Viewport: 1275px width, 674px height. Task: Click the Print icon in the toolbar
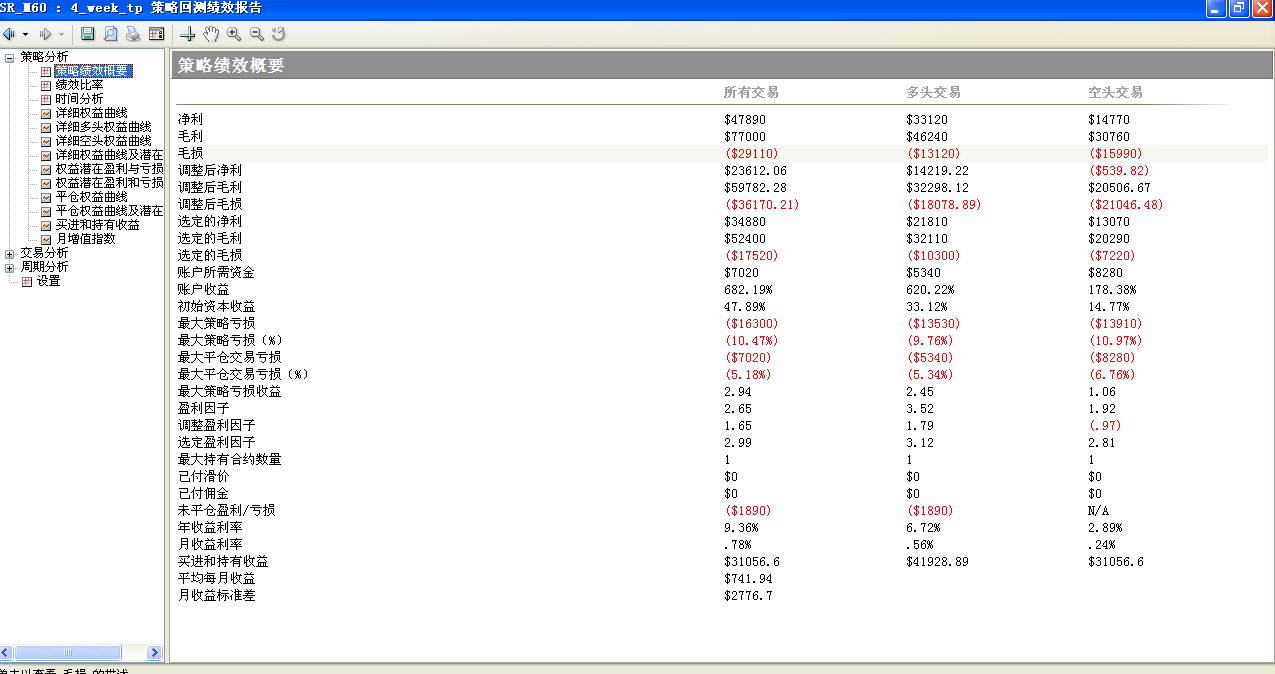132,34
